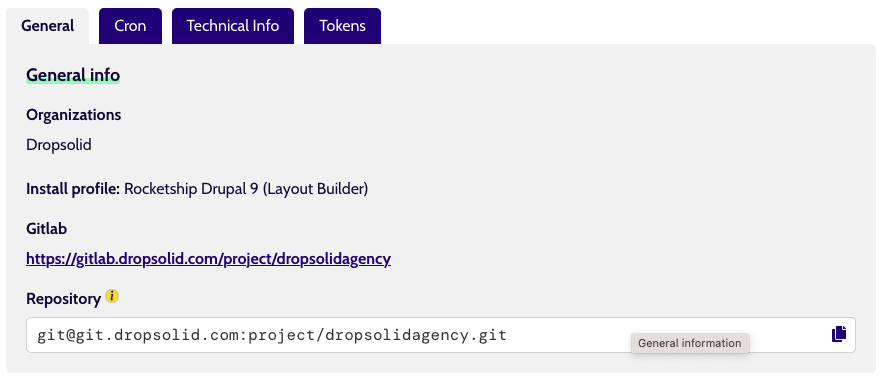Go to the General tab
The image size is (884, 383).
(x=47, y=26)
